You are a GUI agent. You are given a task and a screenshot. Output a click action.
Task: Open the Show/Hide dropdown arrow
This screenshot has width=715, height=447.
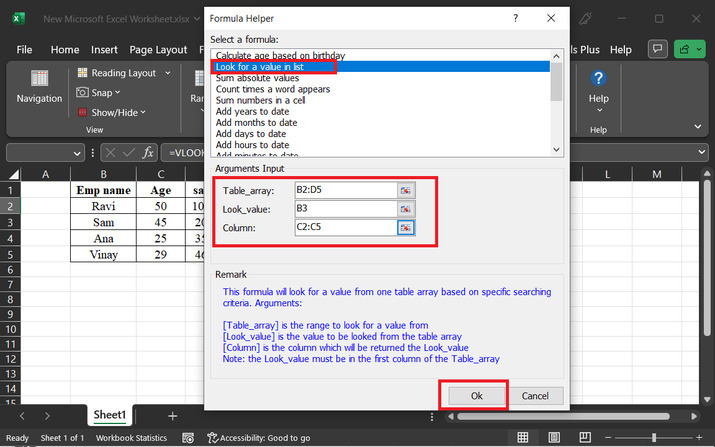click(143, 112)
